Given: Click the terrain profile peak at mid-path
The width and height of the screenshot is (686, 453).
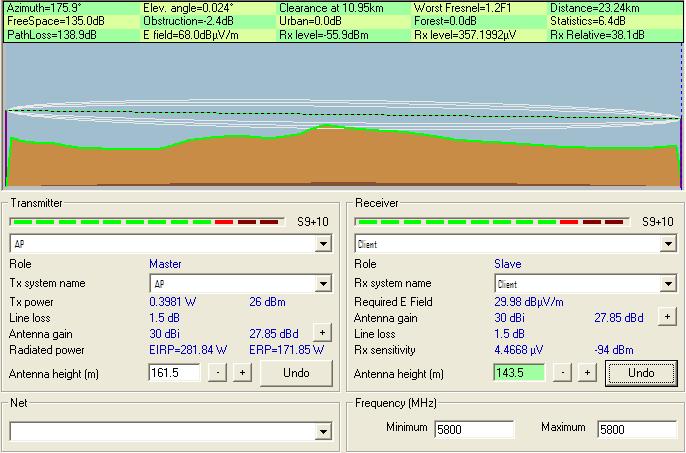Looking at the screenshot, I should pyautogui.click(x=325, y=127).
